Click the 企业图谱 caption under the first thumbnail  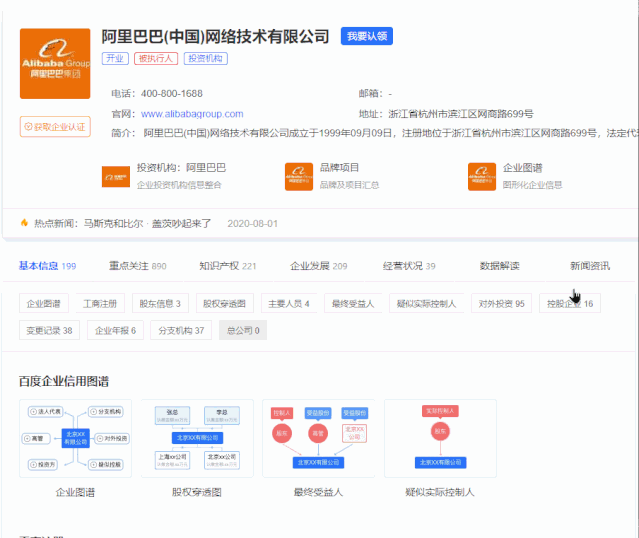pos(75,492)
